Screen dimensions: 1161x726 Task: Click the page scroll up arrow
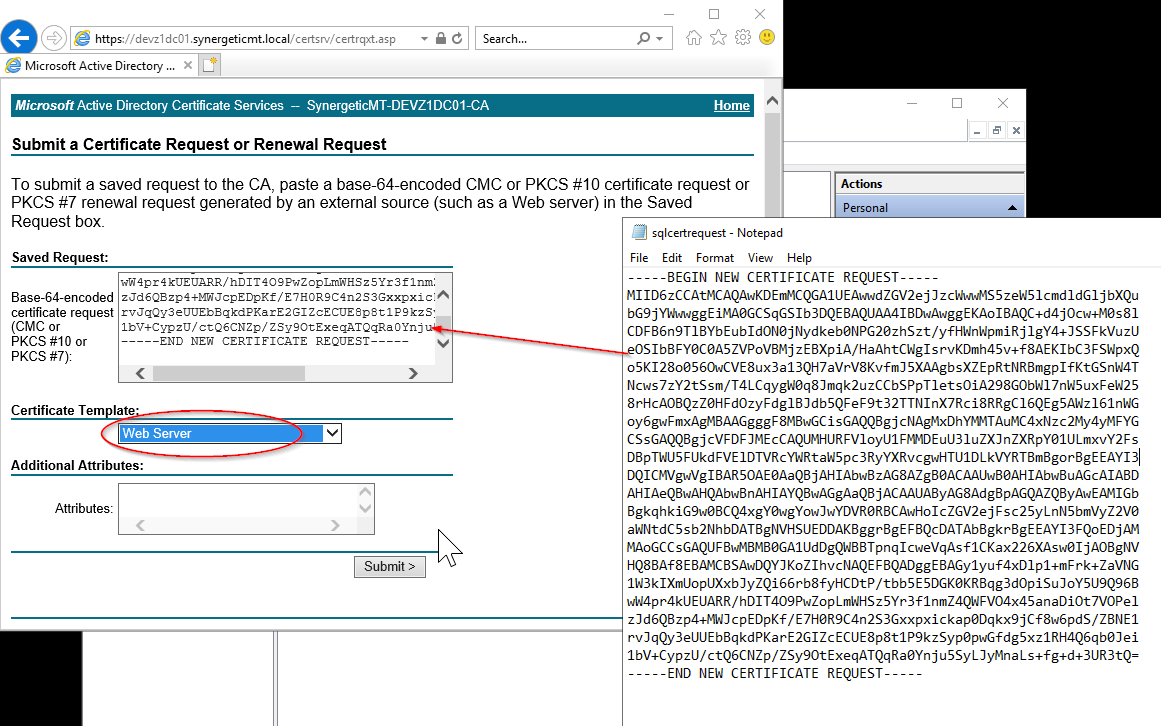click(772, 101)
